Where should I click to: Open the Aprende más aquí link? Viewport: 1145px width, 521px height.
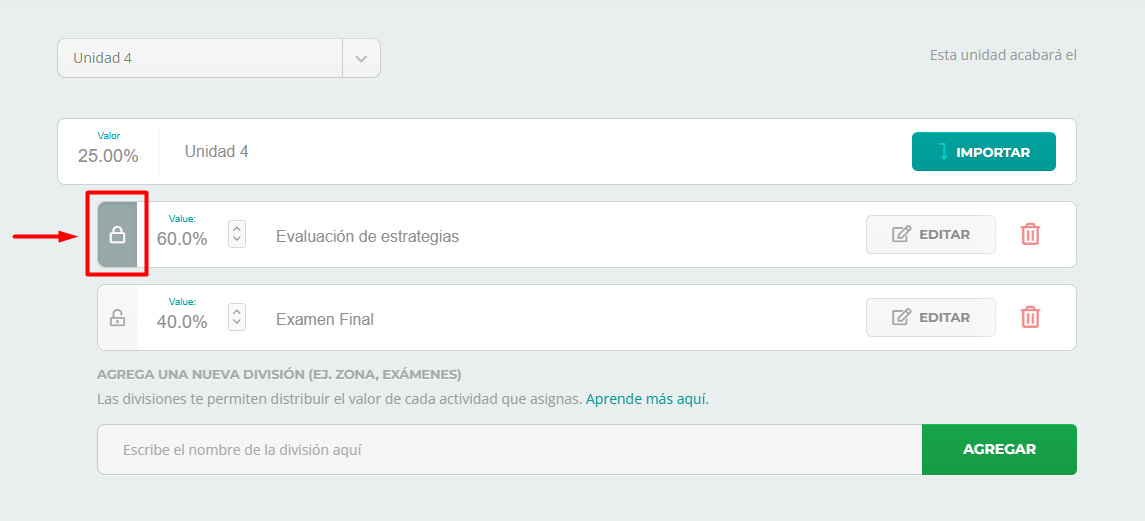point(647,400)
